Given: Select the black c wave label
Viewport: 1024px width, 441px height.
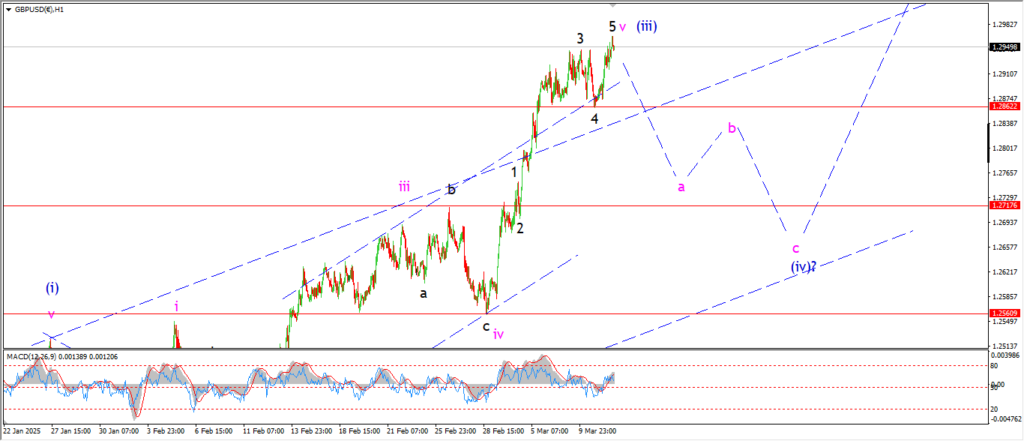Looking at the screenshot, I should pos(485,325).
